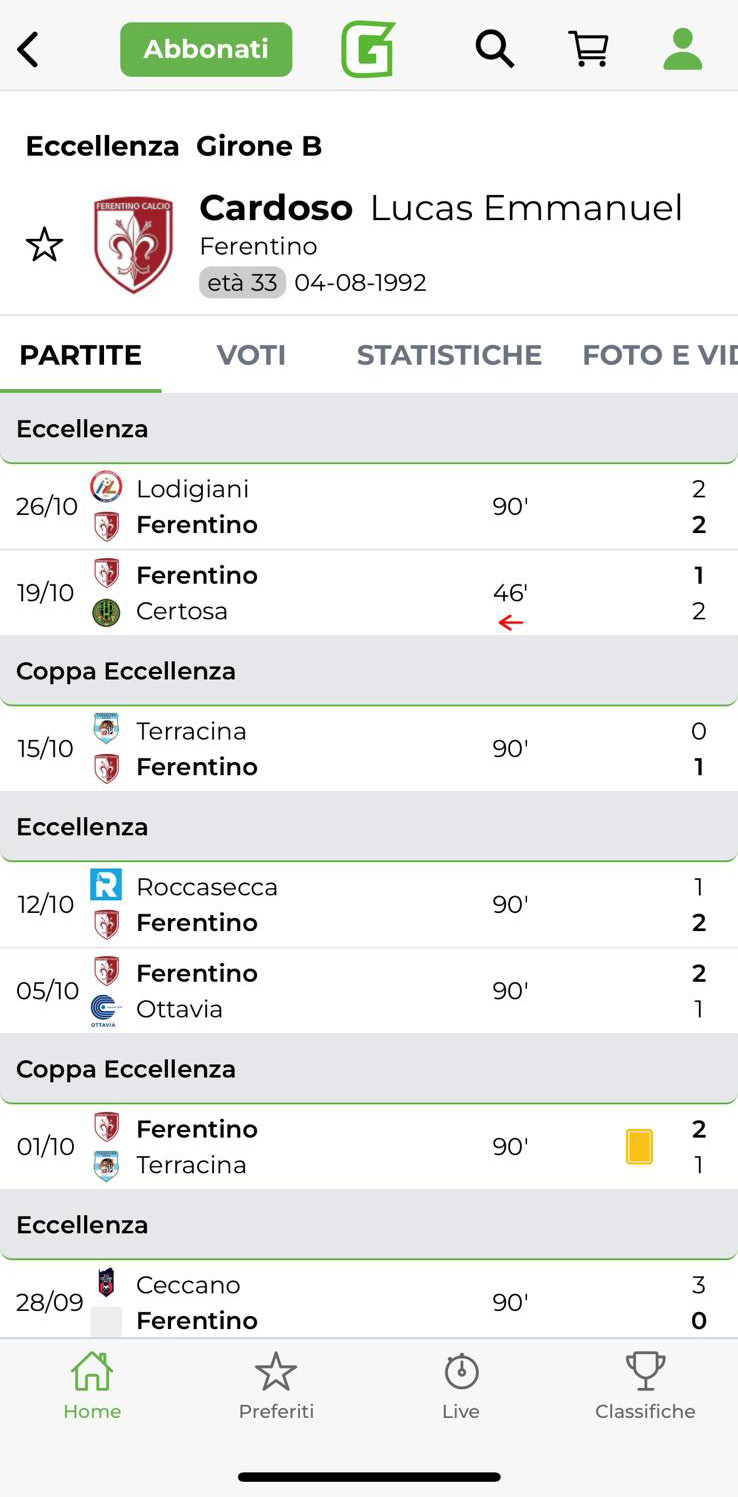Tap the yellow card on 01/10 match

(639, 1146)
